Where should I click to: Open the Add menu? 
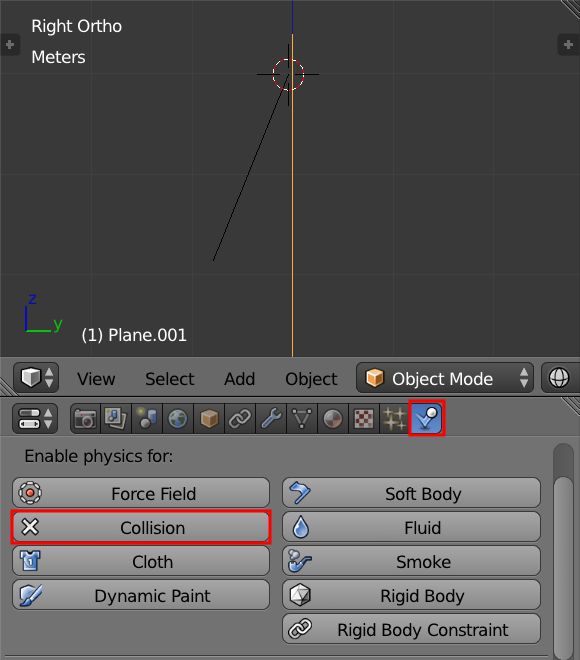pyautogui.click(x=239, y=379)
